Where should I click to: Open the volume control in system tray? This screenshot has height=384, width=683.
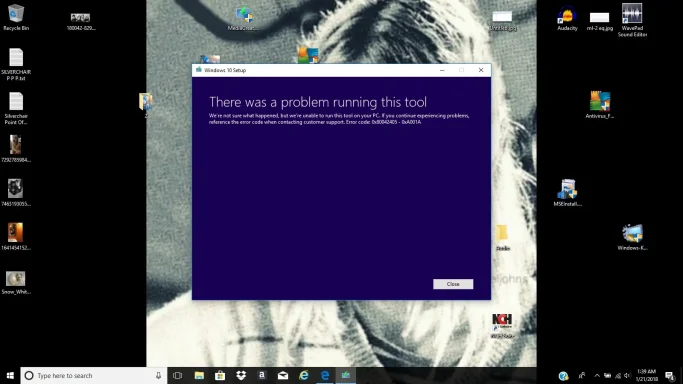coord(627,375)
